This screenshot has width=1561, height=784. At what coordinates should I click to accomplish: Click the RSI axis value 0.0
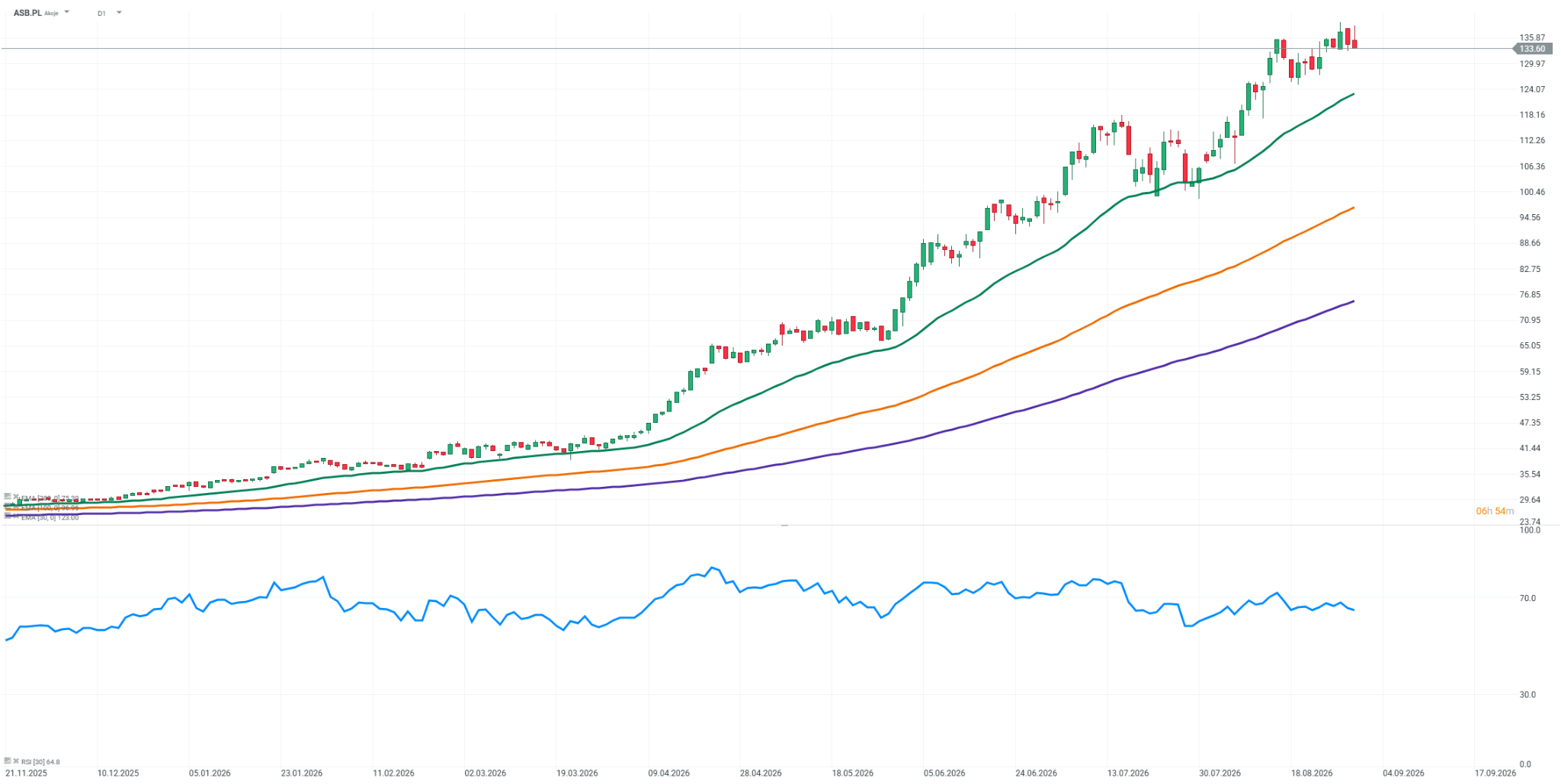(x=1525, y=764)
